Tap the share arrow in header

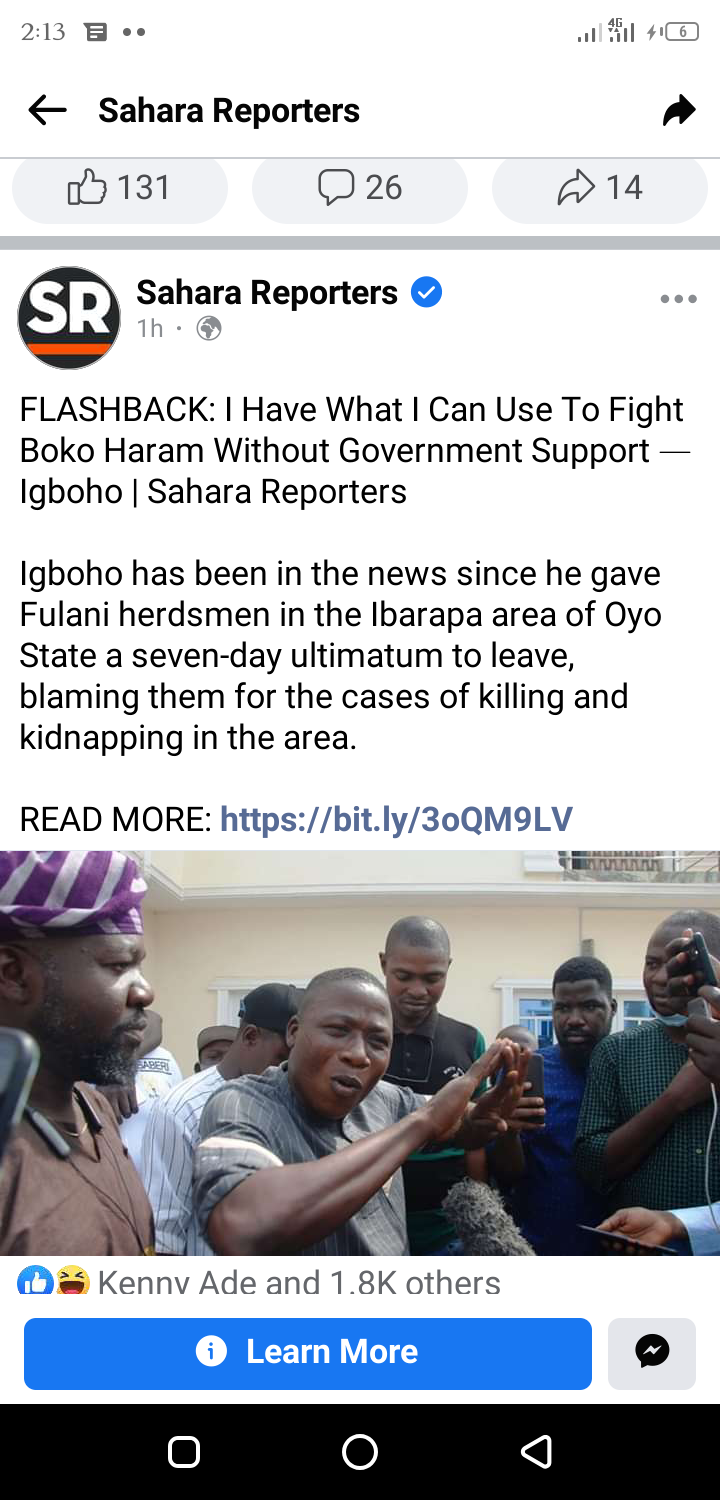point(678,110)
